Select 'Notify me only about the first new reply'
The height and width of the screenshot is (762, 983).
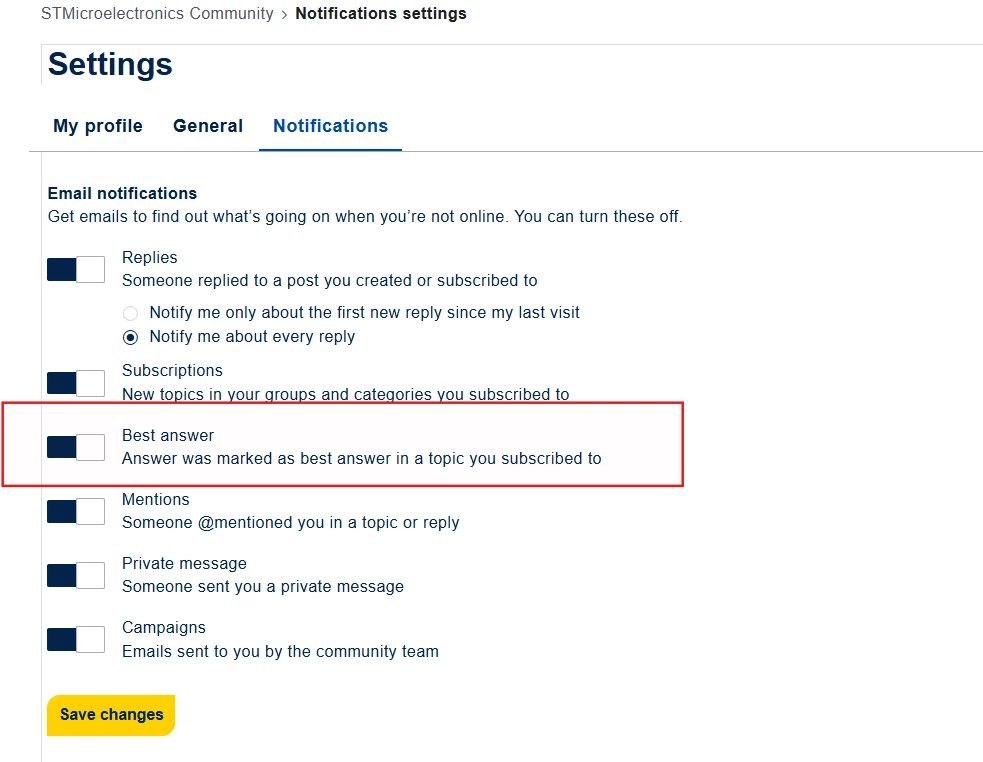130,313
